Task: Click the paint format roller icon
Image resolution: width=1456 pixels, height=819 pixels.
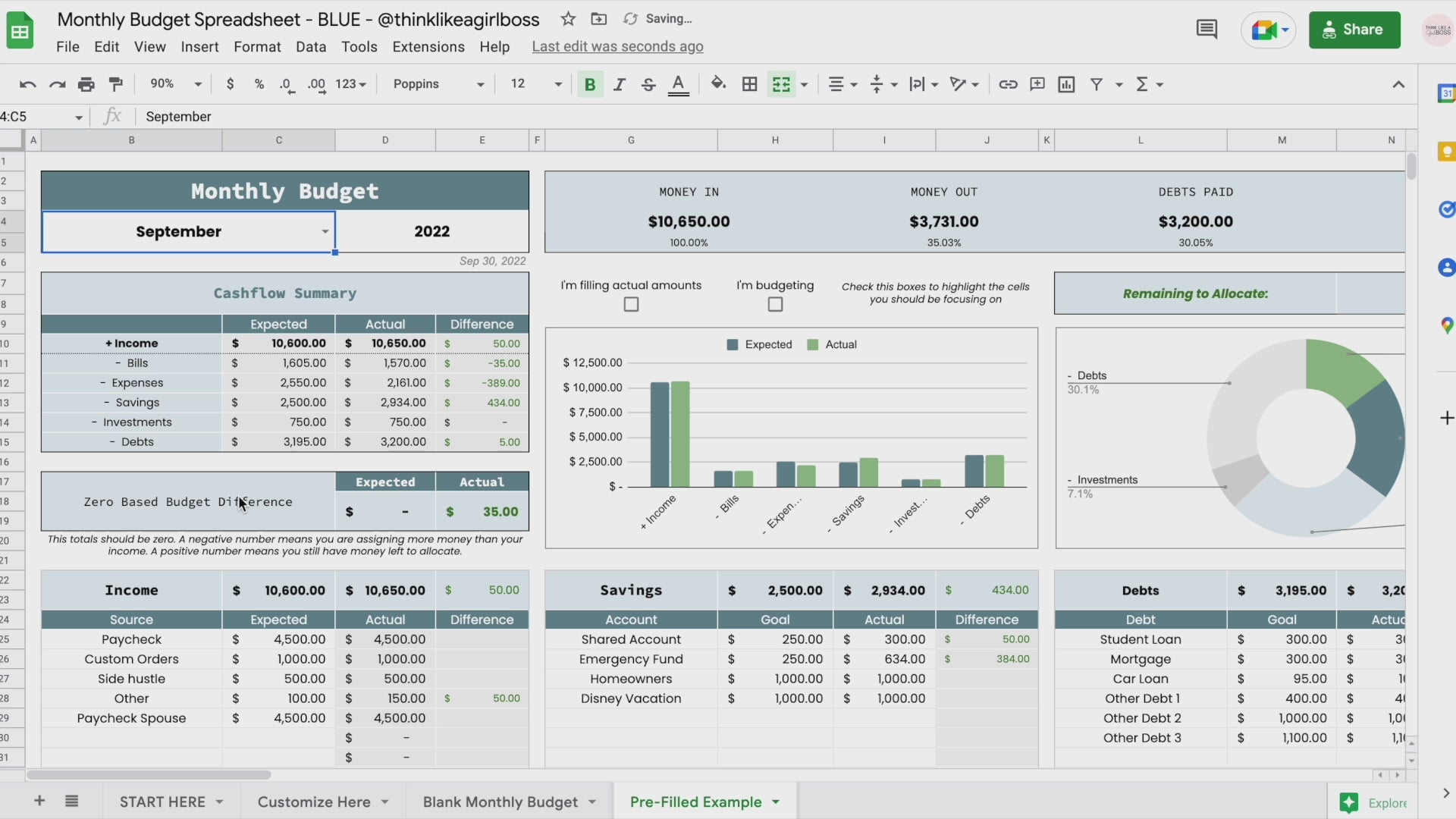Action: (116, 84)
